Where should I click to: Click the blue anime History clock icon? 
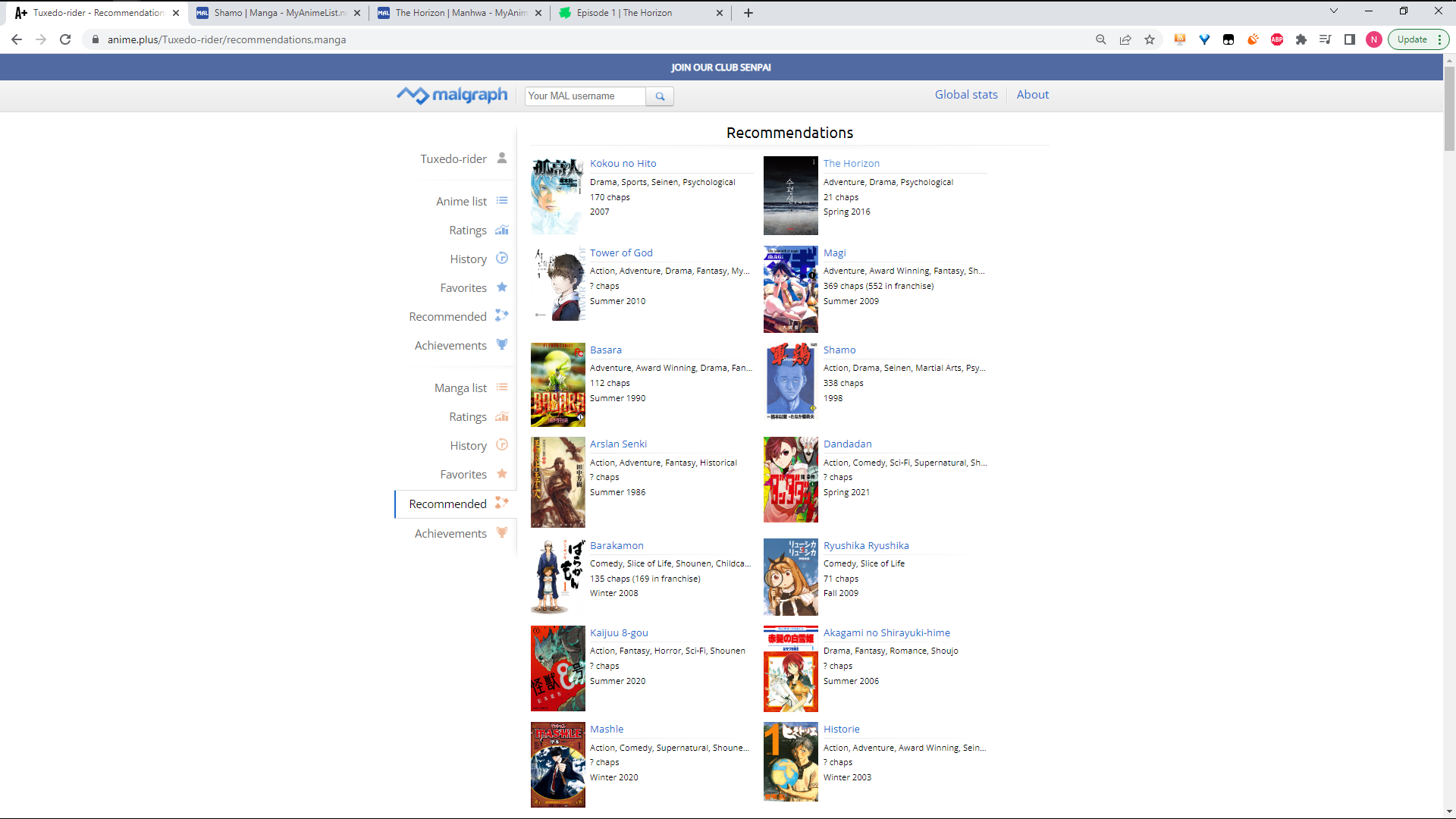502,259
